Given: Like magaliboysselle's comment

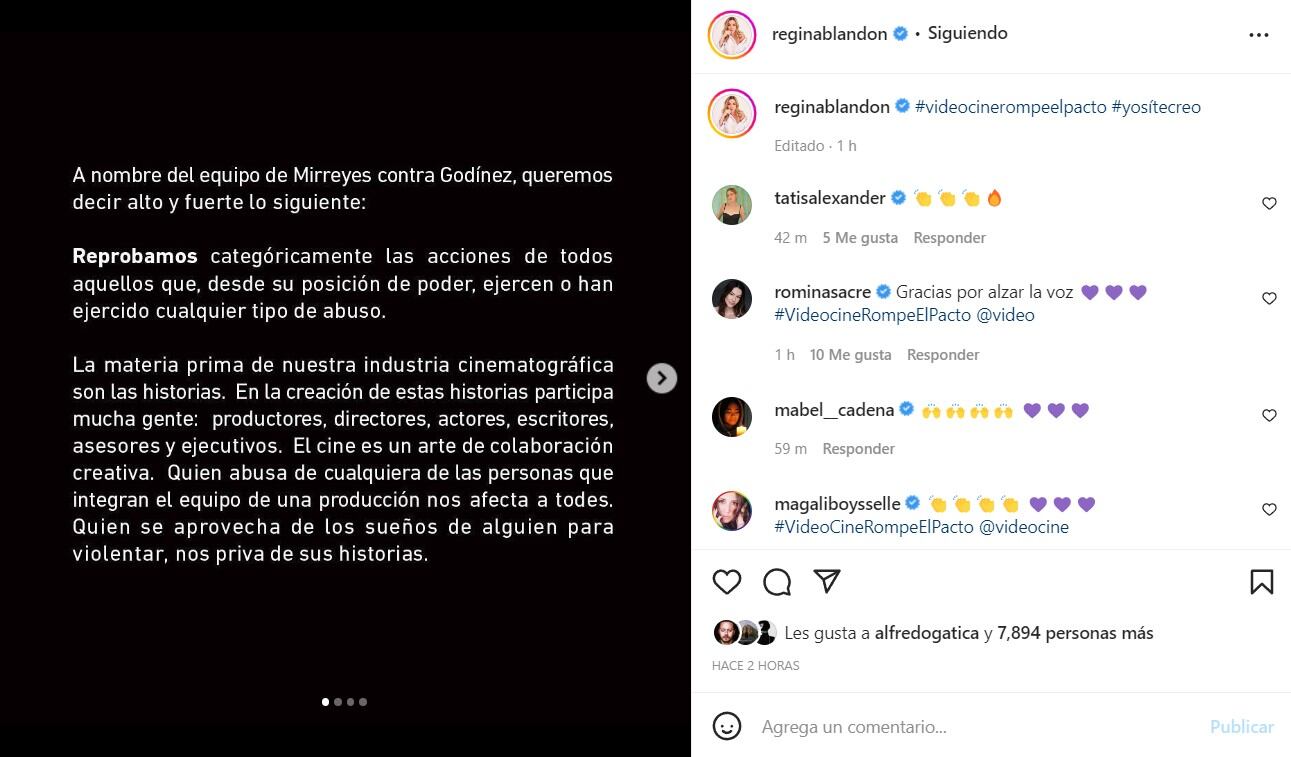Looking at the screenshot, I should coord(1269,510).
